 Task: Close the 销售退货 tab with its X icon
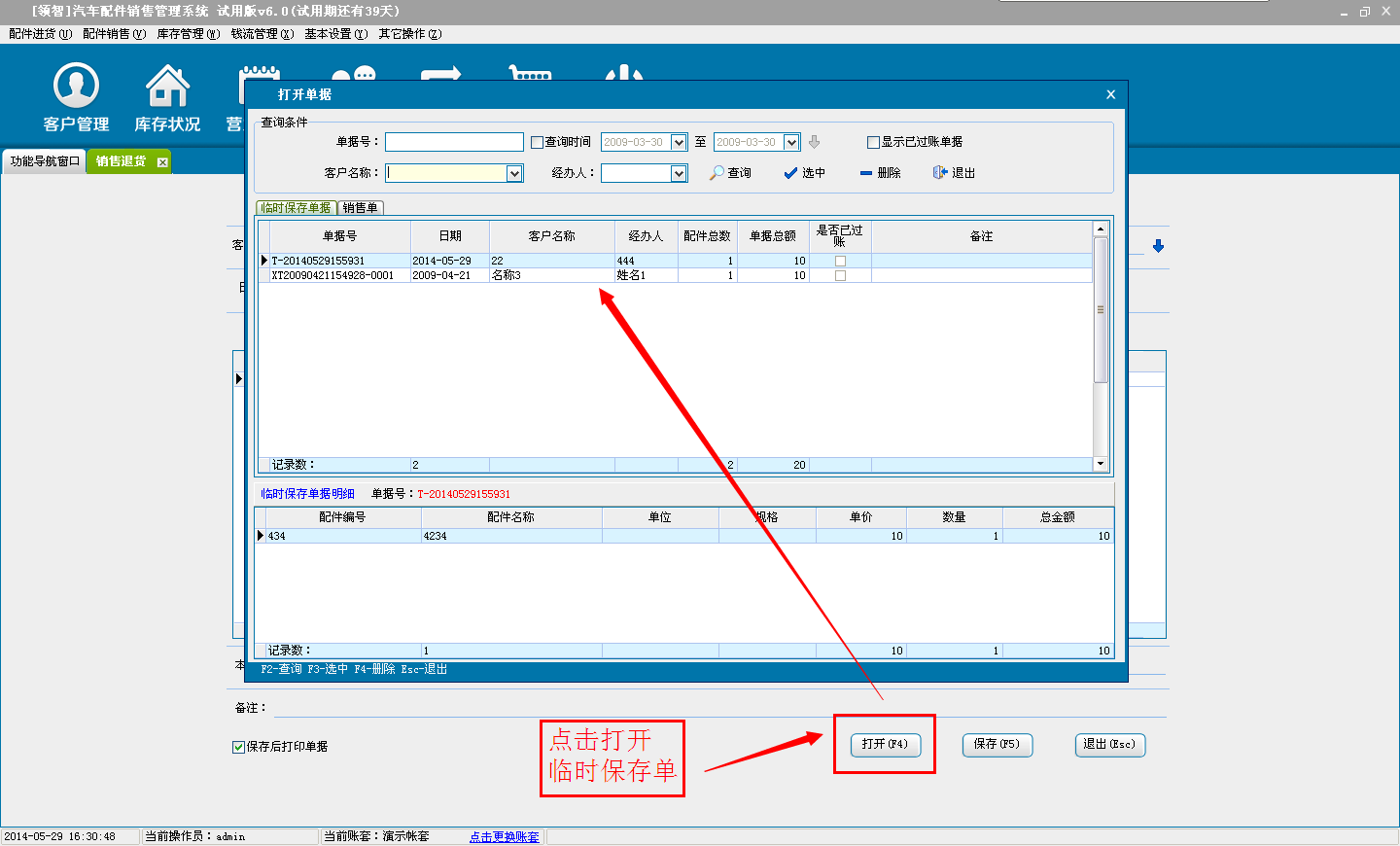tap(162, 162)
